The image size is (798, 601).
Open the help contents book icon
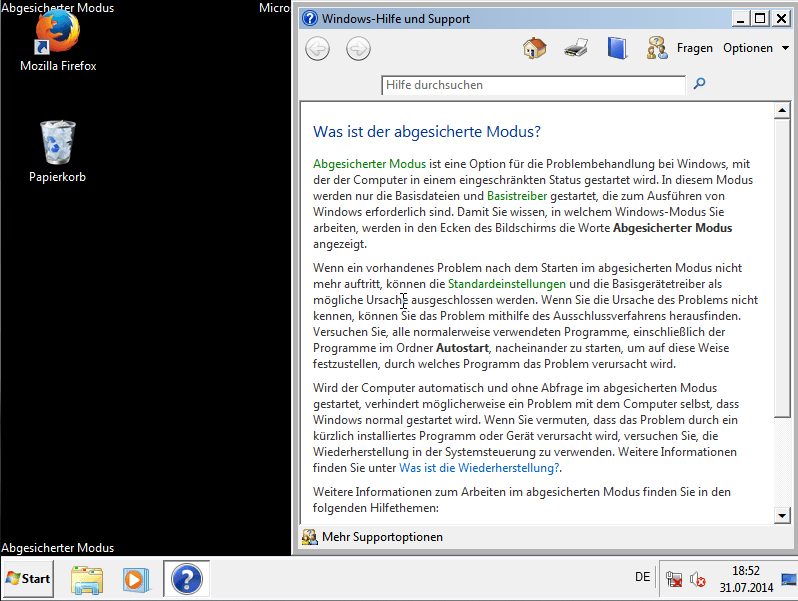point(616,48)
